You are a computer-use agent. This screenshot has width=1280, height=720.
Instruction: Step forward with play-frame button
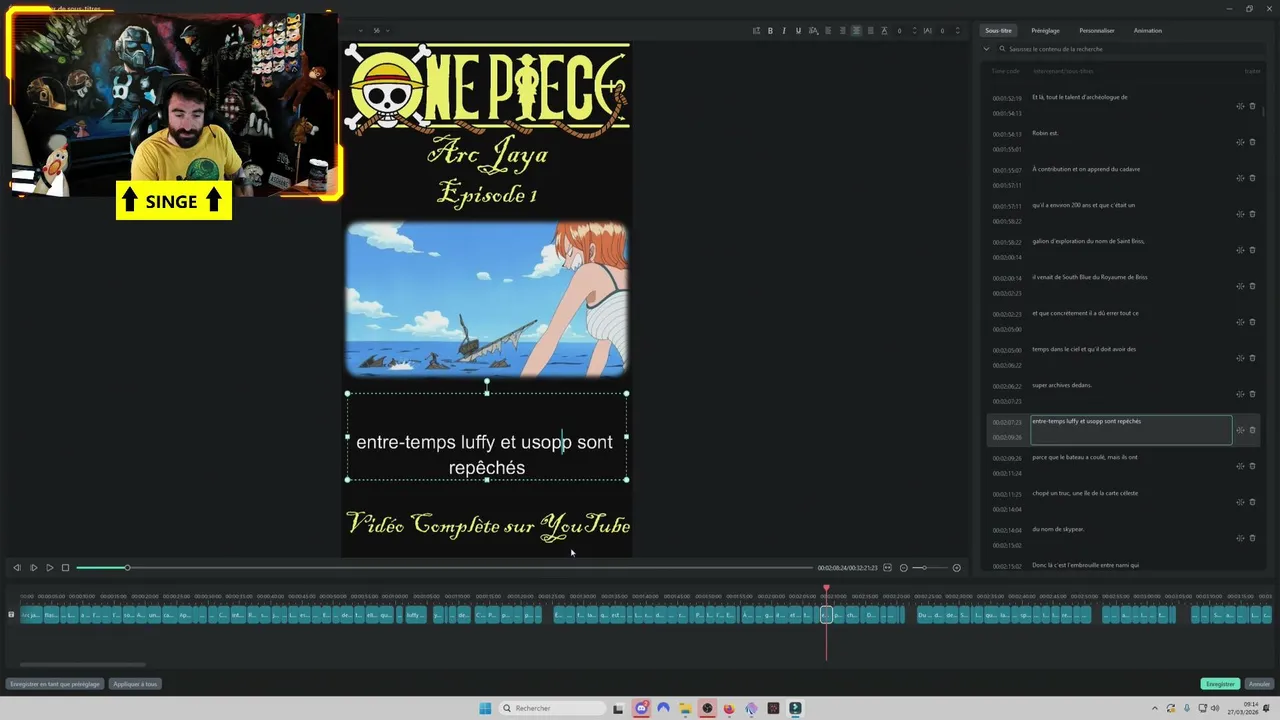[x=33, y=568]
